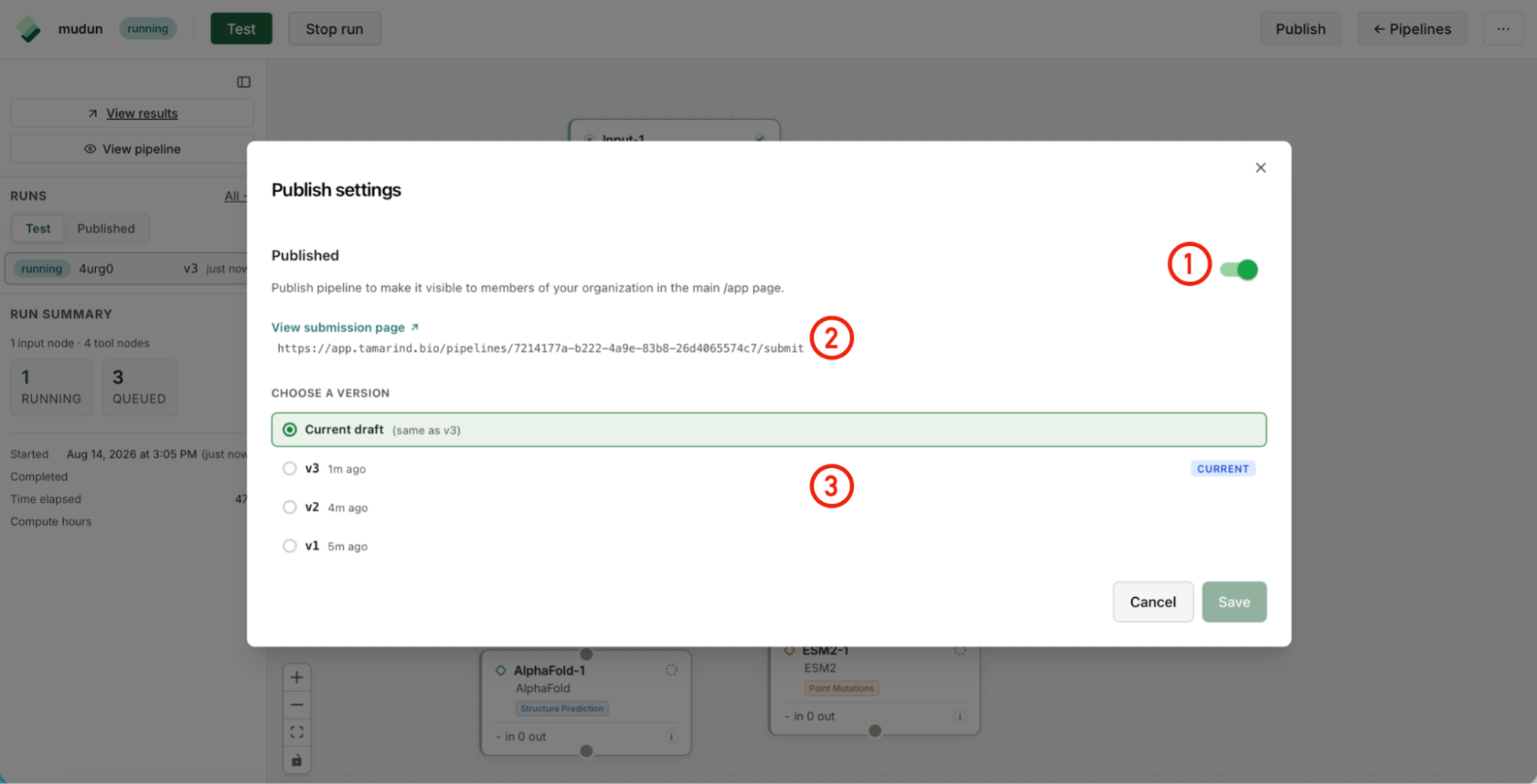The width and height of the screenshot is (1537, 784).
Task: Click ESM2-1 bottom output connector
Action: tap(875, 731)
